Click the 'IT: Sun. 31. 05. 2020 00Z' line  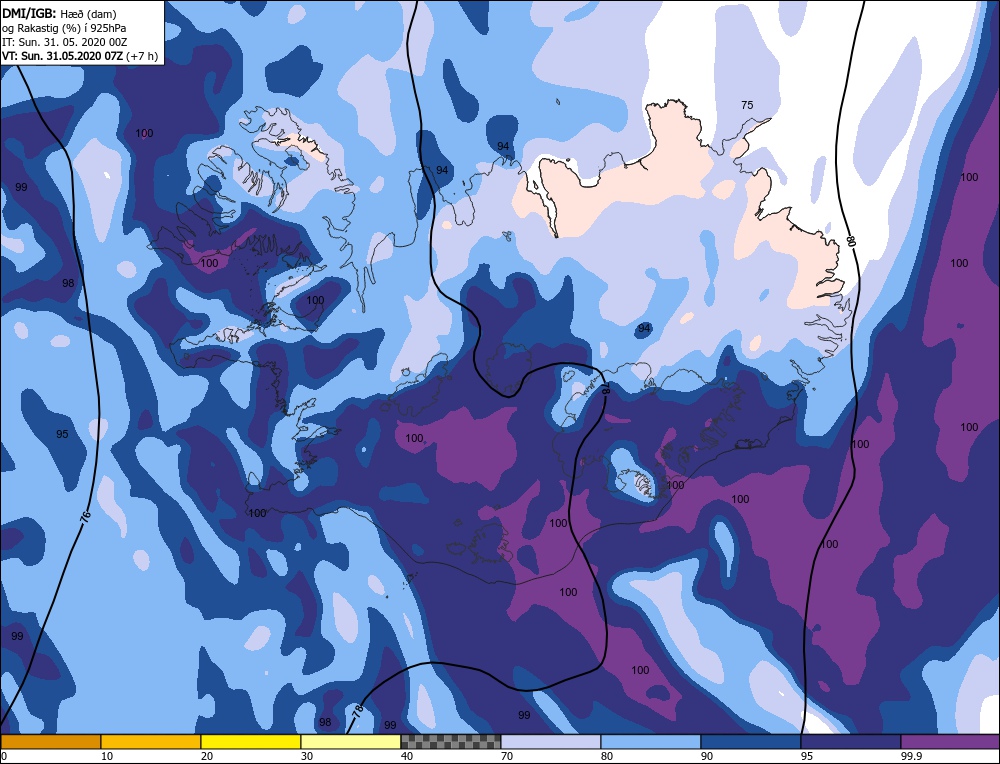(64, 42)
